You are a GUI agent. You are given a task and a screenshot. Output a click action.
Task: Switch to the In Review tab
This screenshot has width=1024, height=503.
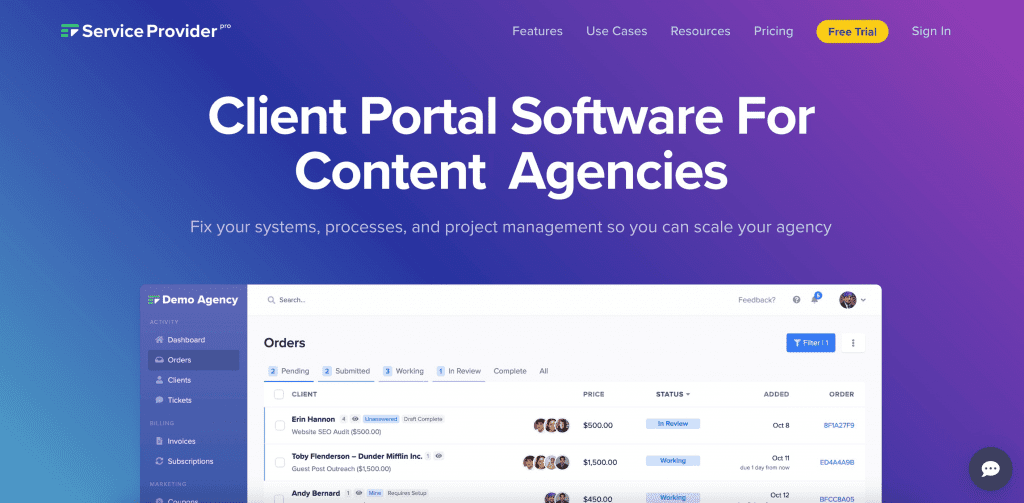click(x=458, y=371)
